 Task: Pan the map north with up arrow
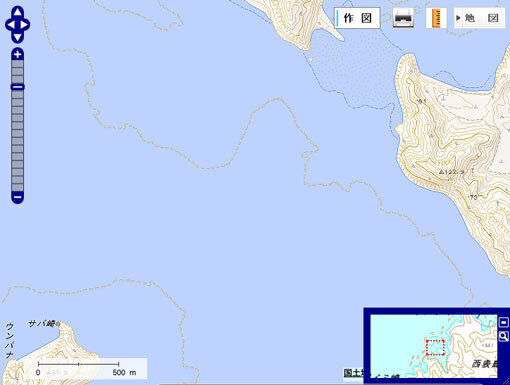[x=18, y=13]
